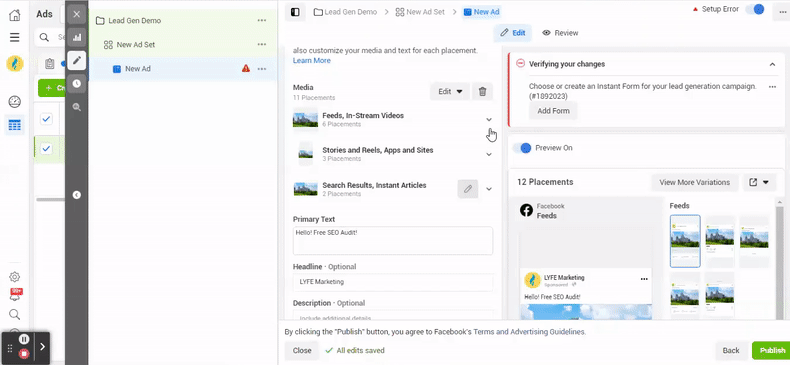790x365 pixels.
Task: Click the clipboard icon below search
Action: pyautogui.click(x=49, y=64)
